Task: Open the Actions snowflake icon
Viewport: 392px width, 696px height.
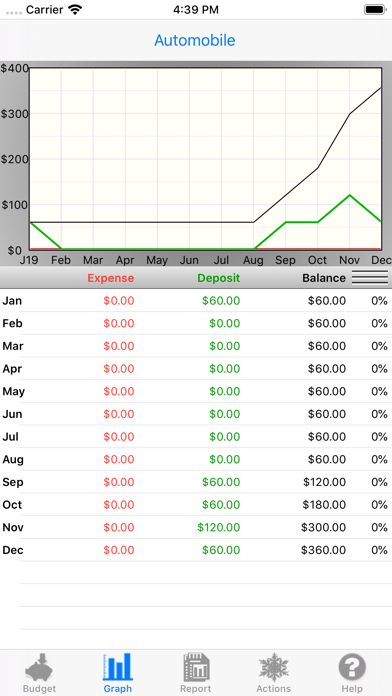Action: coord(274,672)
